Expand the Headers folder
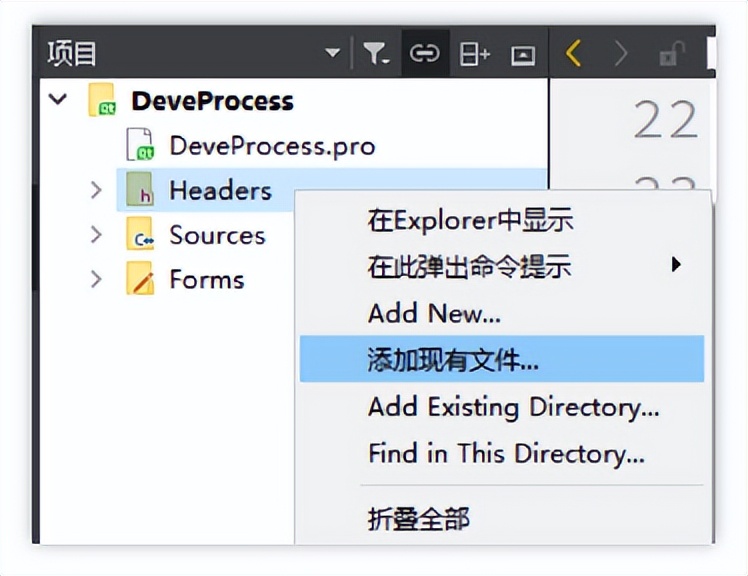This screenshot has width=748, height=576. pos(96,190)
